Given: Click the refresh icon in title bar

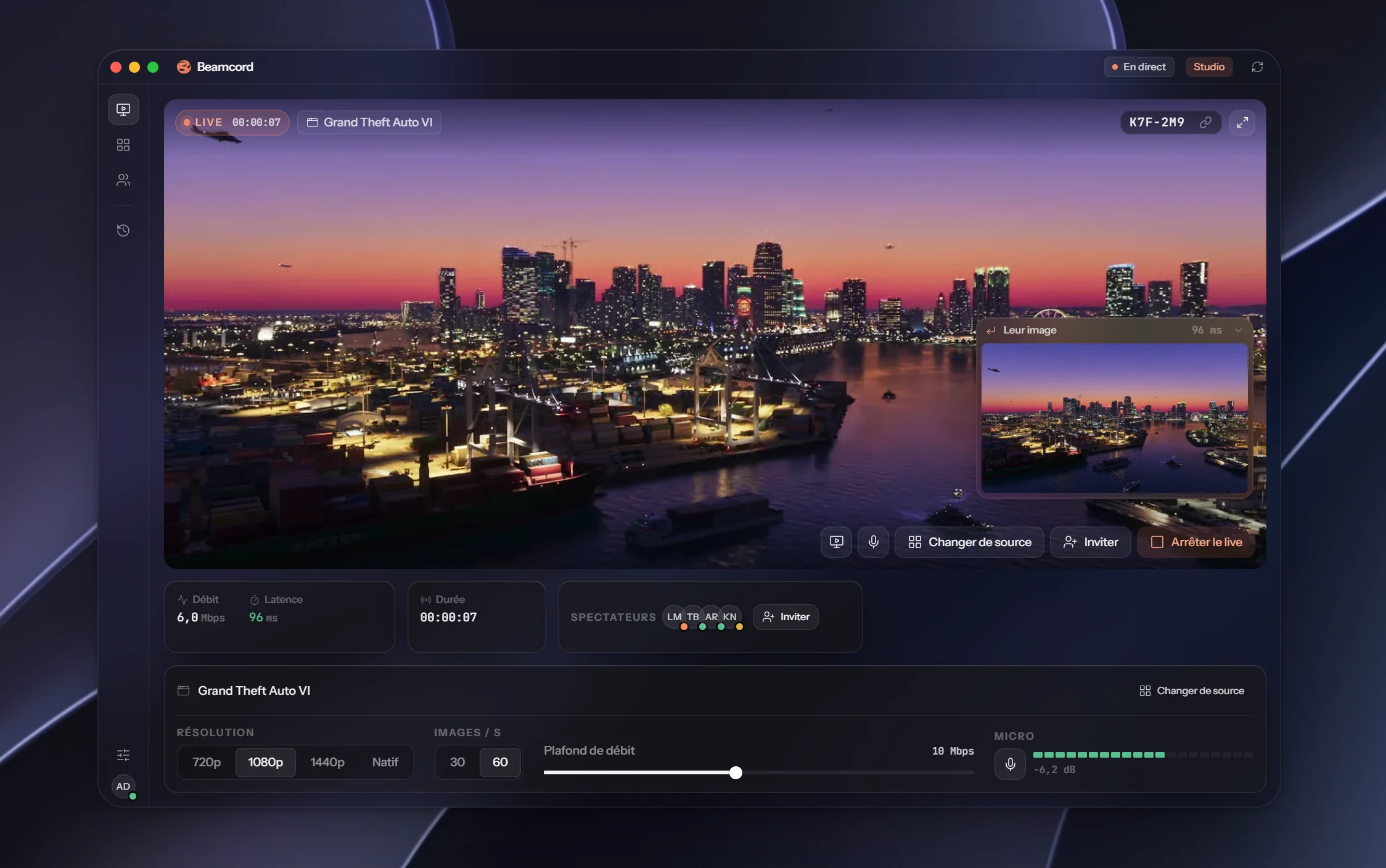Looking at the screenshot, I should click(x=1257, y=67).
